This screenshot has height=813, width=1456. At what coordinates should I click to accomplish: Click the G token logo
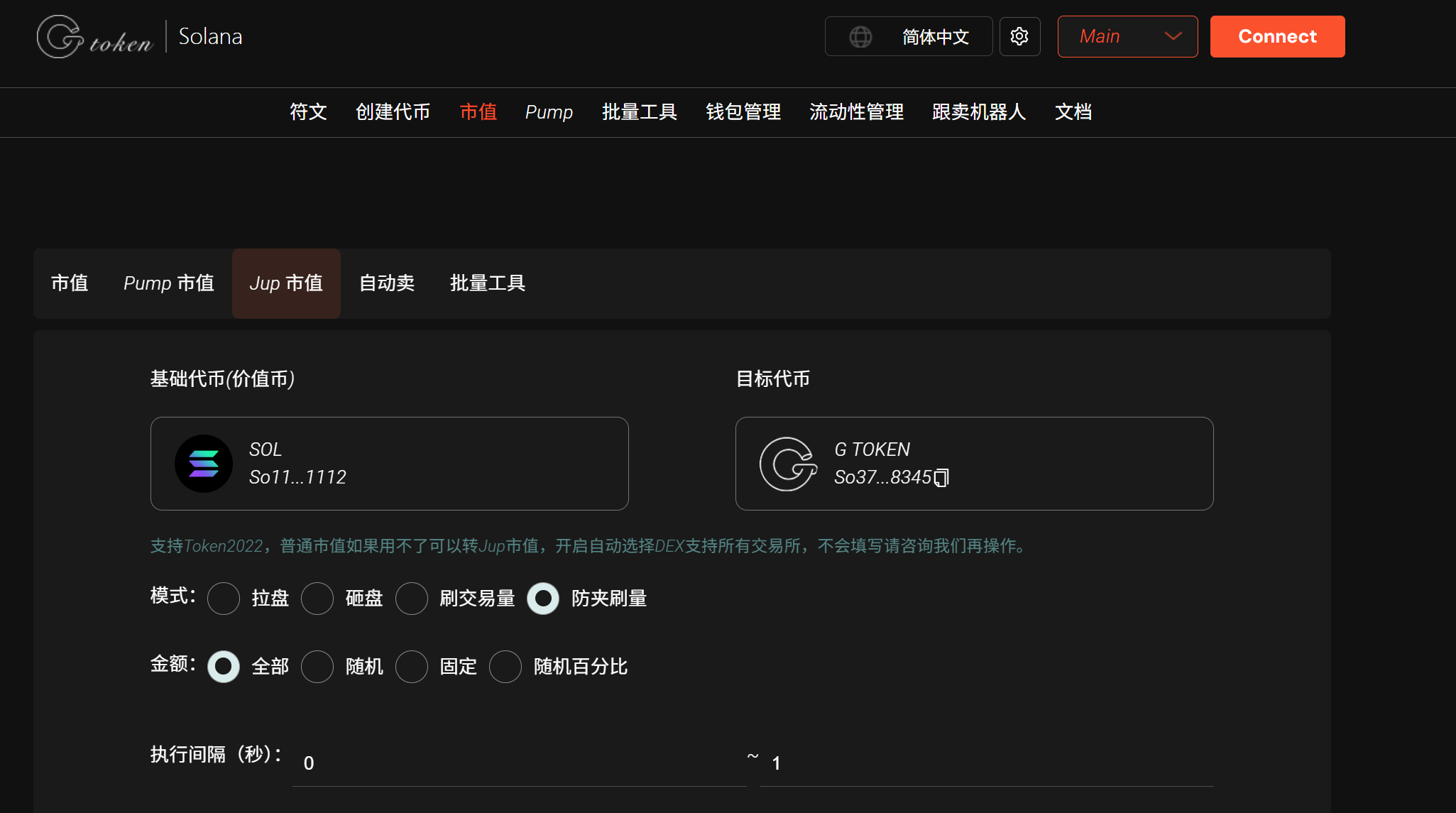click(95, 37)
